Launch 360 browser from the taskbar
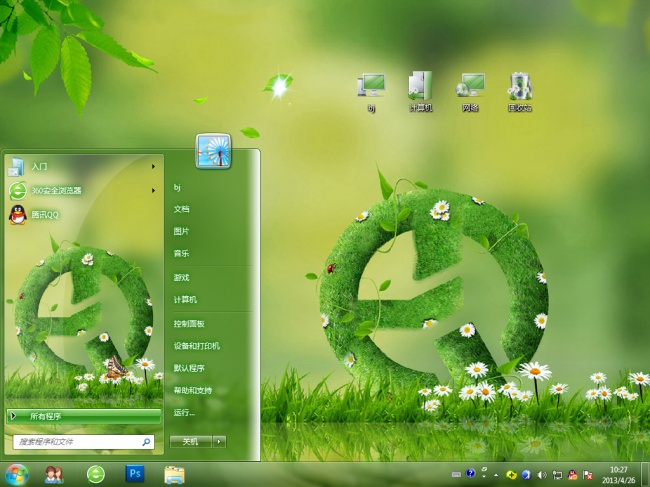 coord(96,474)
